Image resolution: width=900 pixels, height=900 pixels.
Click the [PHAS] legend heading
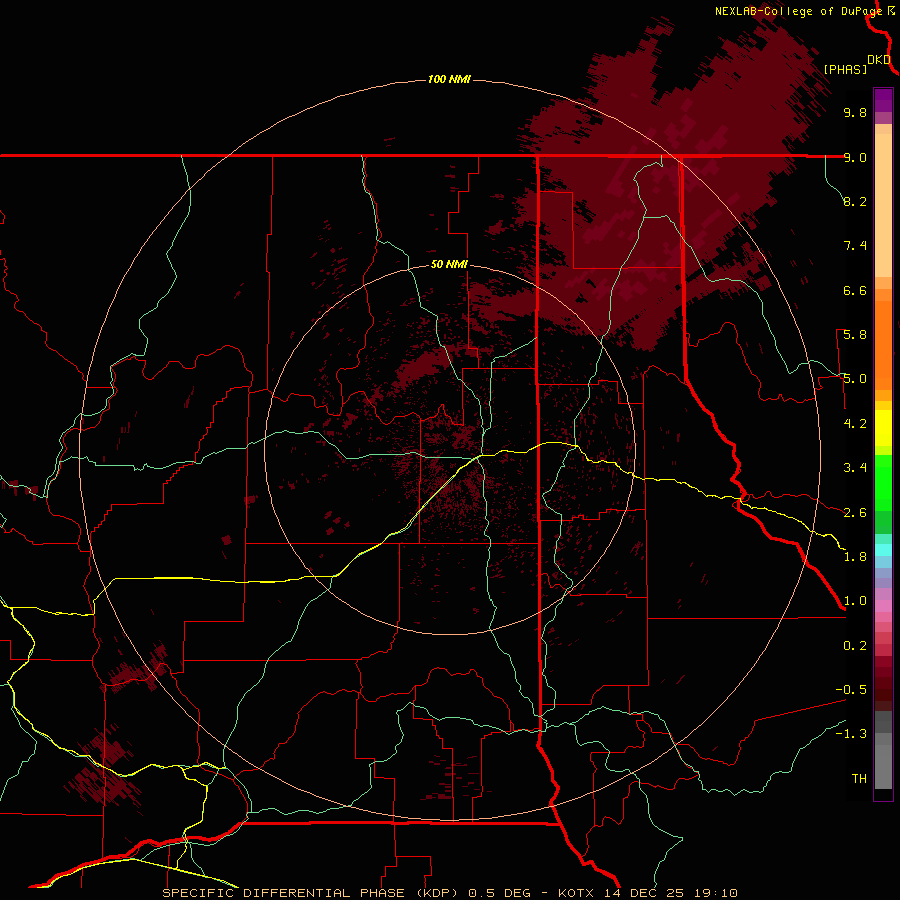tap(845, 69)
